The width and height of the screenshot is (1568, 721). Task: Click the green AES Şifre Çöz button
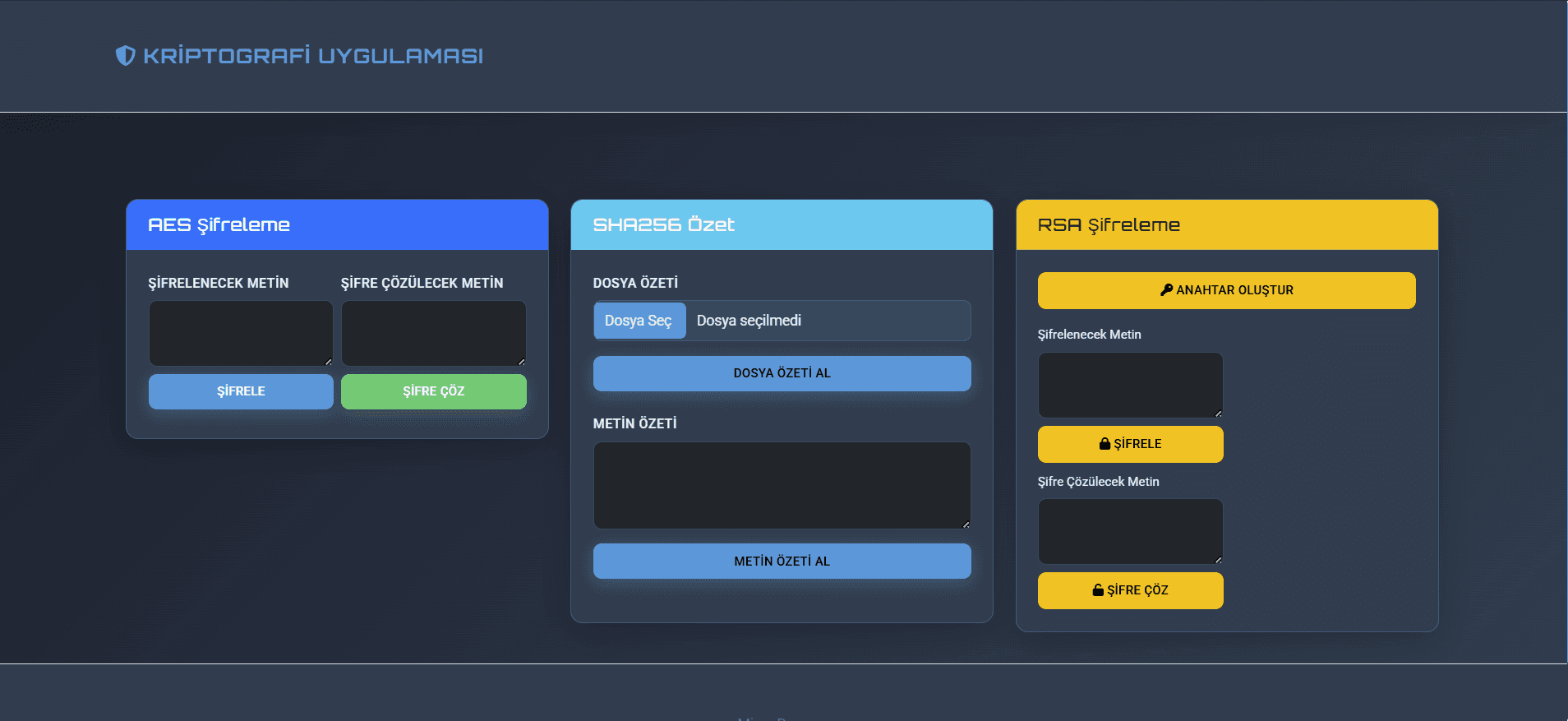[x=434, y=391]
